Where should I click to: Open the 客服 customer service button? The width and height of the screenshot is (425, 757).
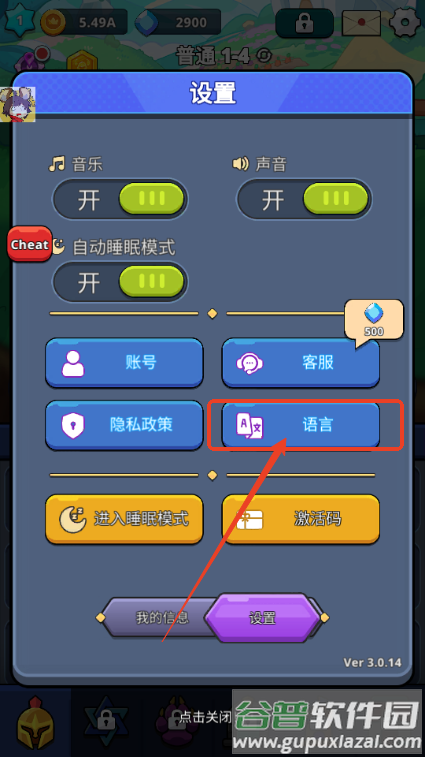point(300,363)
